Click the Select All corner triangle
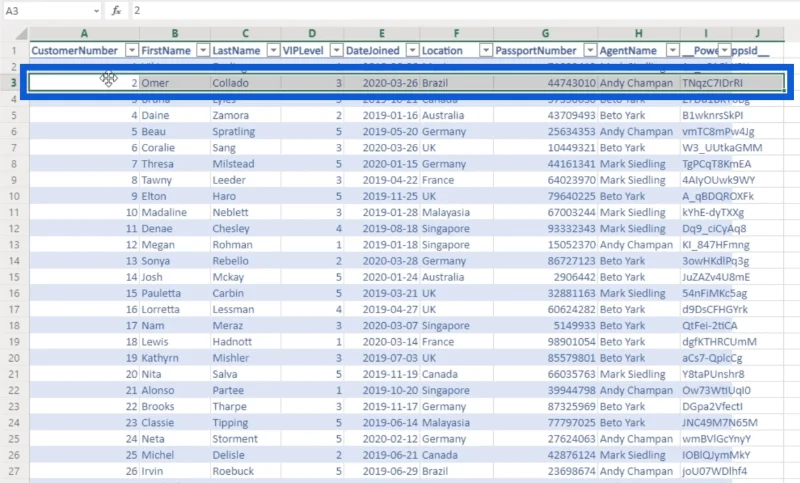 (21, 34)
